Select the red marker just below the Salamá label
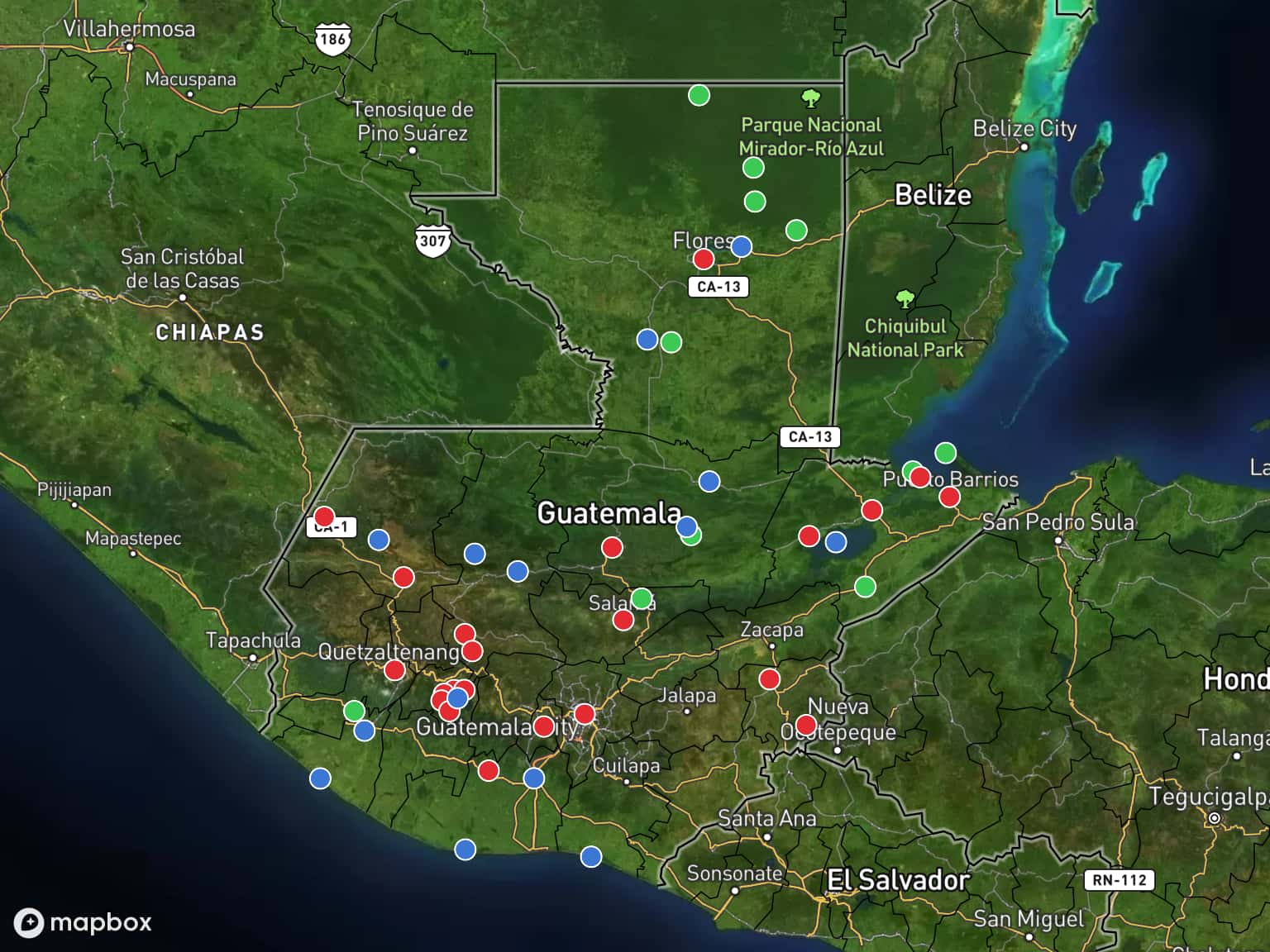Screen dimensions: 1270x952 tap(623, 620)
